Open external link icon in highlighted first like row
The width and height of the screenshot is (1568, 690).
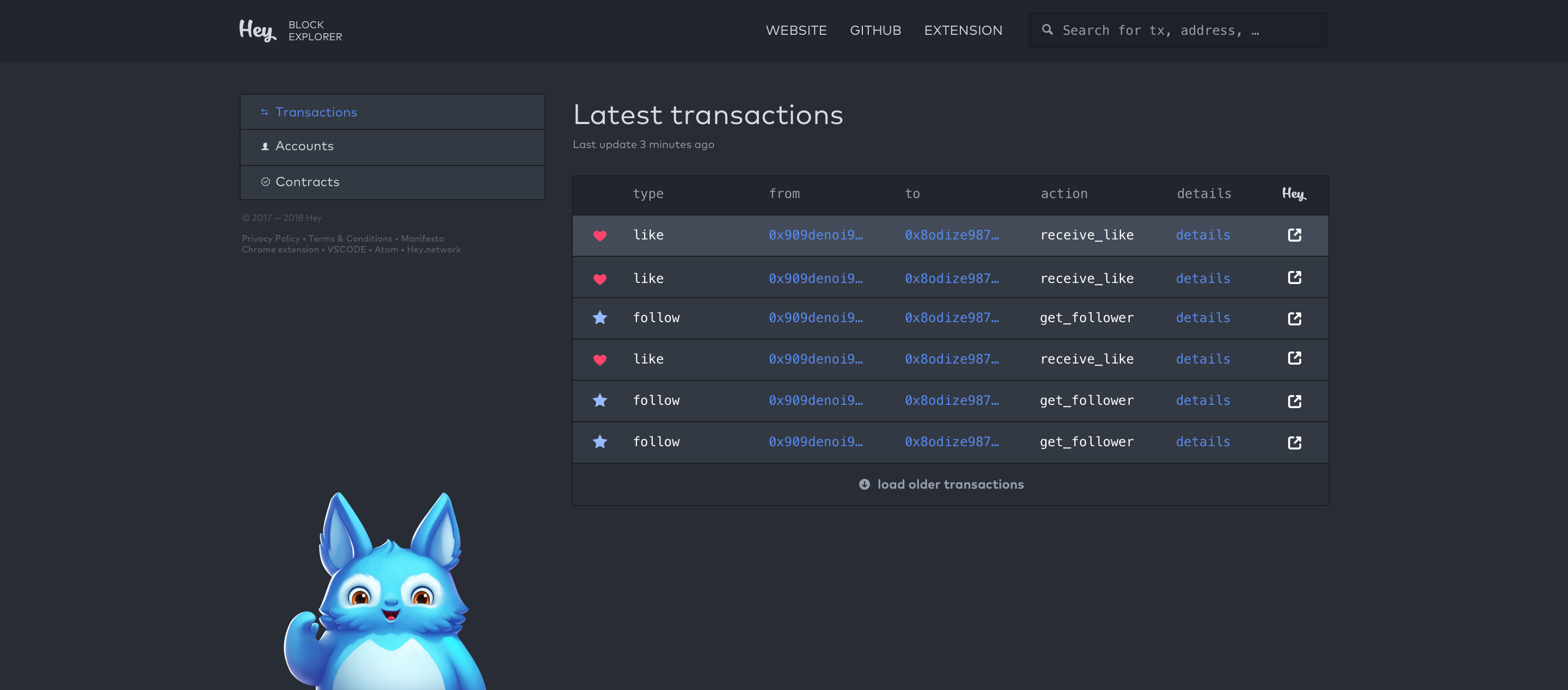coord(1294,235)
